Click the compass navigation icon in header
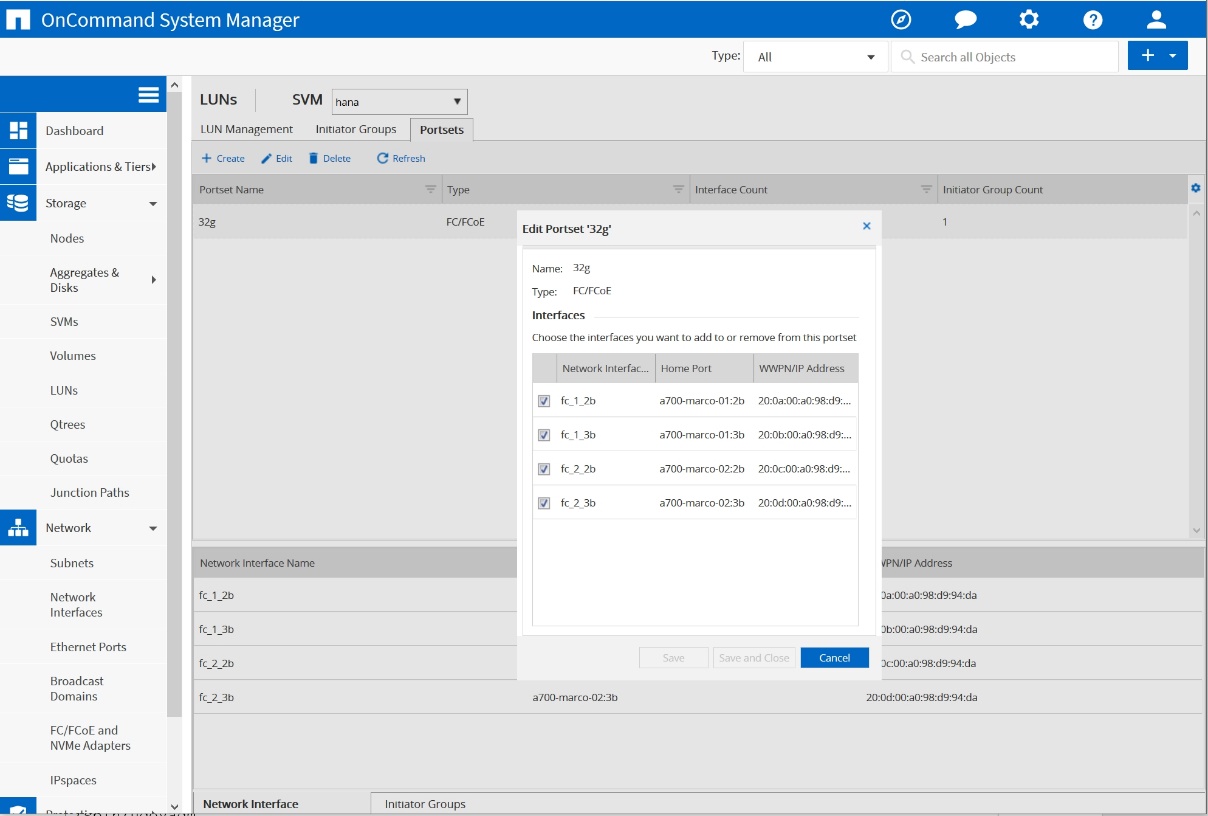Screen dimensions: 1208x816 (x=901, y=20)
